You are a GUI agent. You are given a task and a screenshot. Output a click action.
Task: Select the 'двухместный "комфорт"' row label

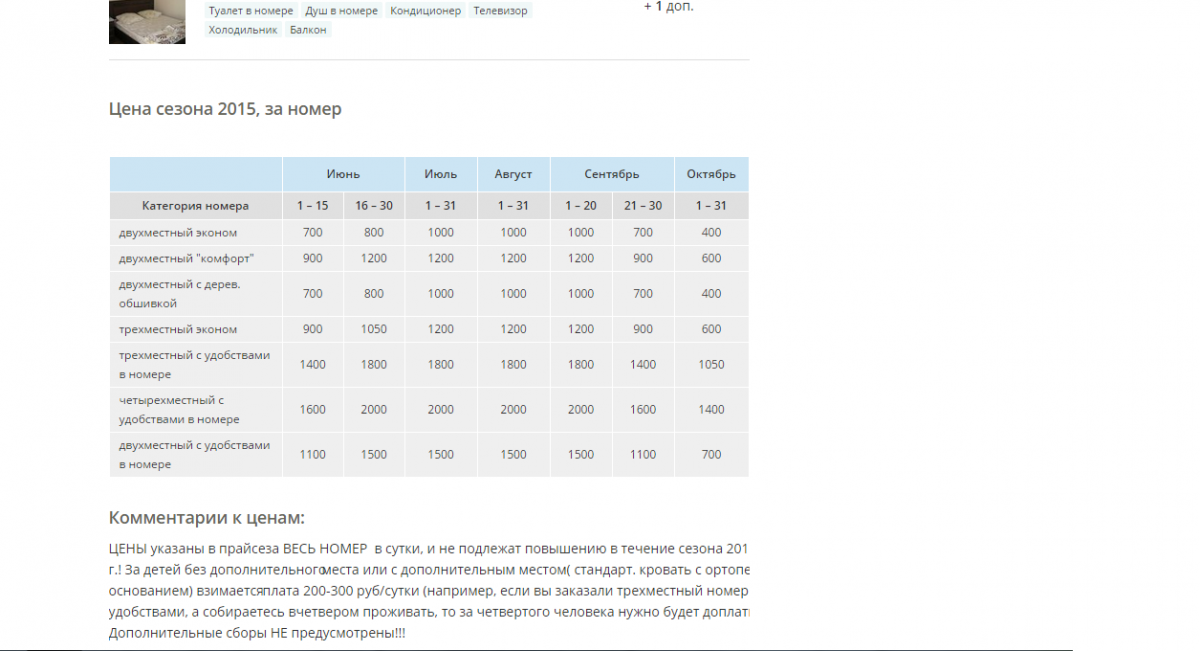(x=186, y=258)
